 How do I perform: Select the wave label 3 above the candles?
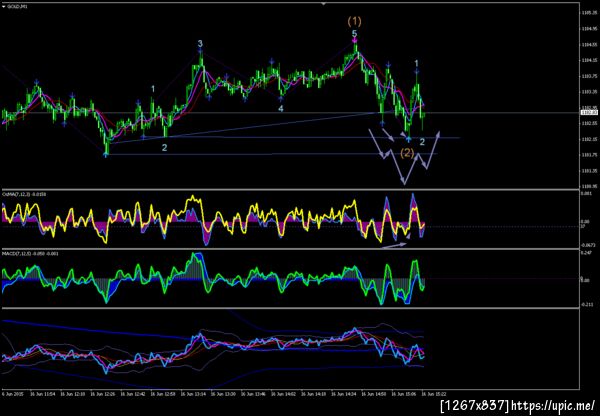[200, 44]
